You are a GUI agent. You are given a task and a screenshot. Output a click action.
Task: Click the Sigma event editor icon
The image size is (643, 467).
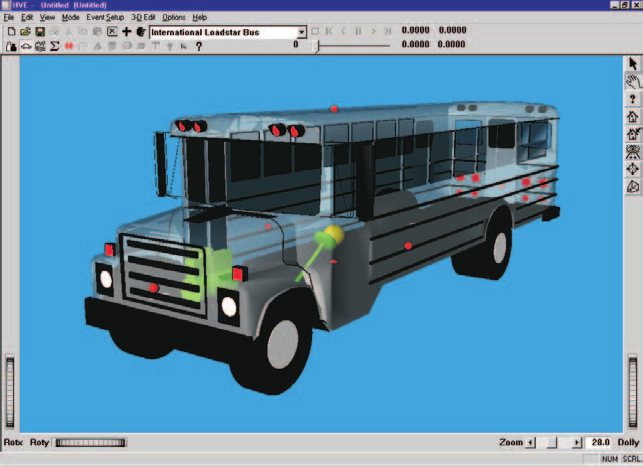click(x=54, y=46)
